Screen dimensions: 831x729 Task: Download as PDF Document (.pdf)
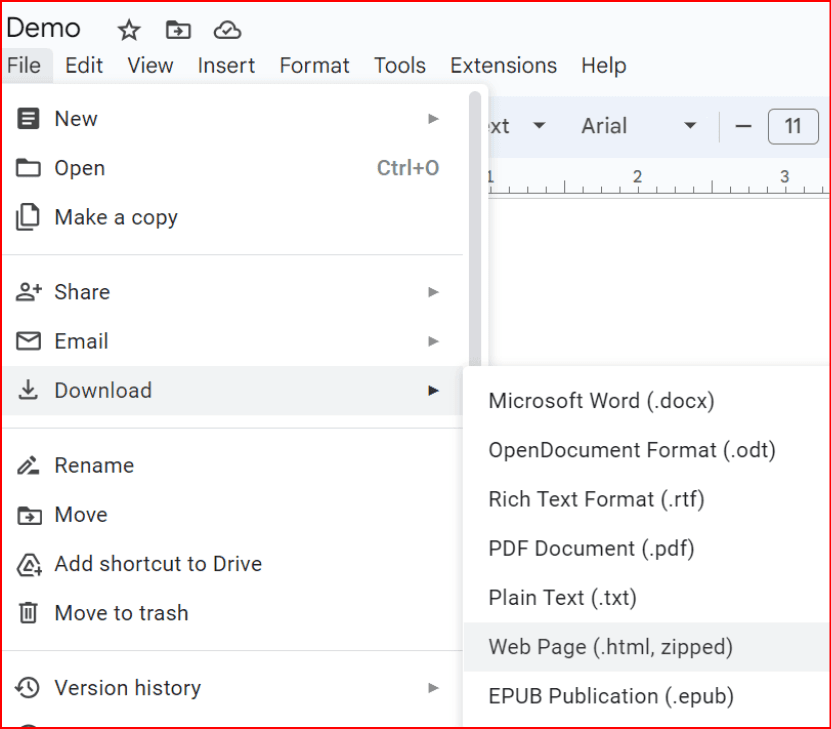point(591,549)
